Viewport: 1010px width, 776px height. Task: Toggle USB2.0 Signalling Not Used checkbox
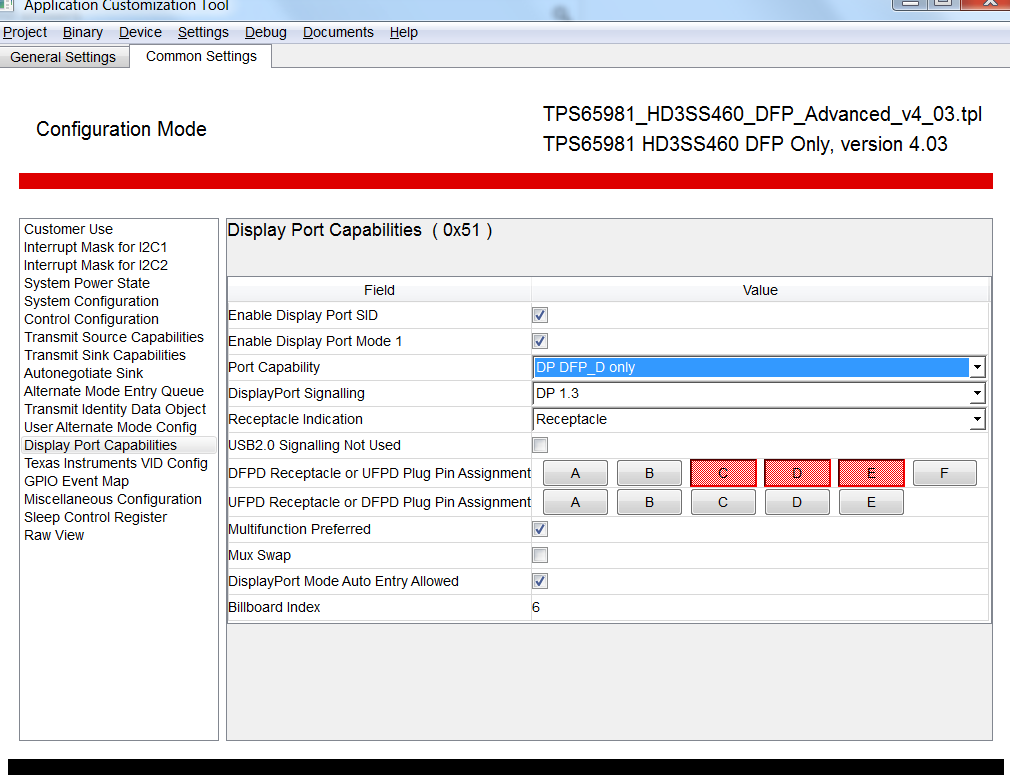(x=540, y=445)
